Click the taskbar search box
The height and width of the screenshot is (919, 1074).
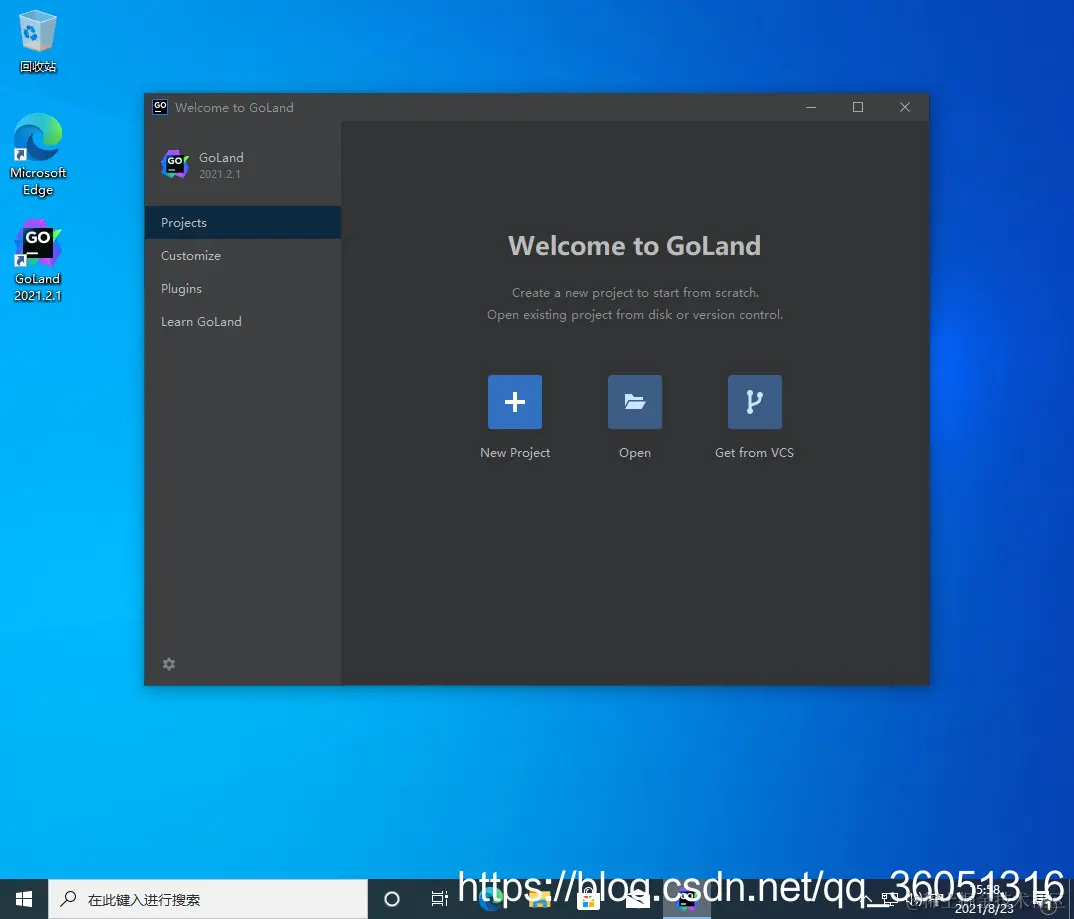(208, 899)
